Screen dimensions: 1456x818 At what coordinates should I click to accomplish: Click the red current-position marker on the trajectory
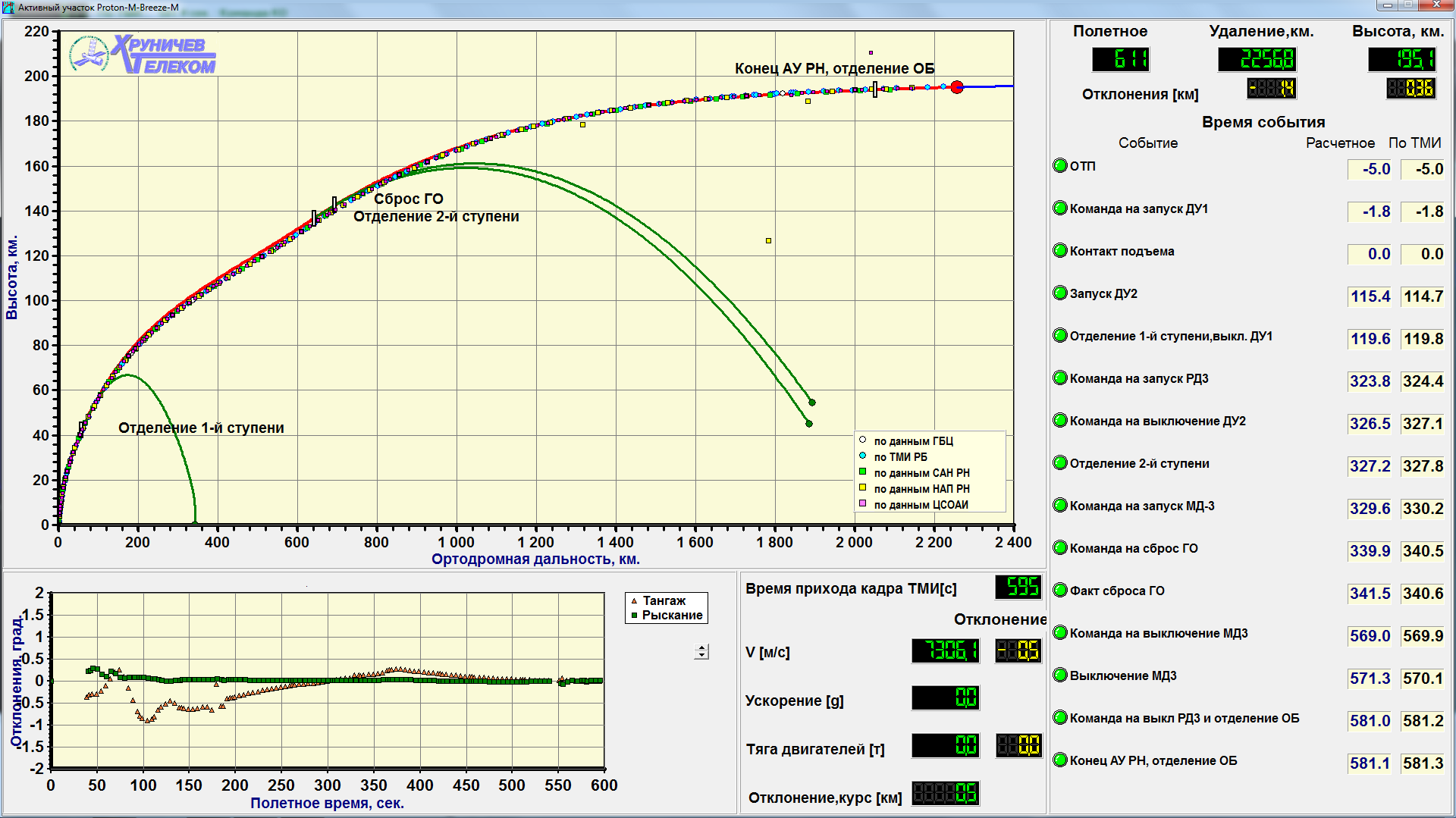pyautogui.click(x=957, y=87)
